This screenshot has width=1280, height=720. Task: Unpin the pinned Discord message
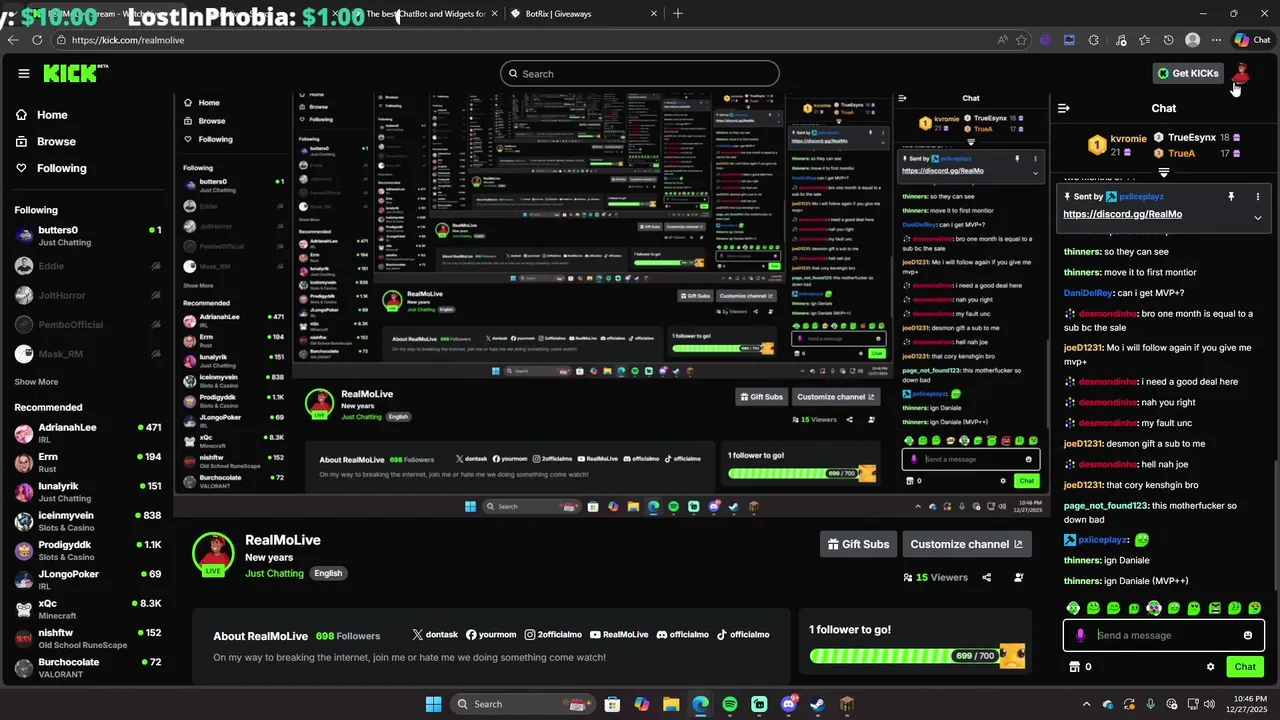(x=1232, y=197)
